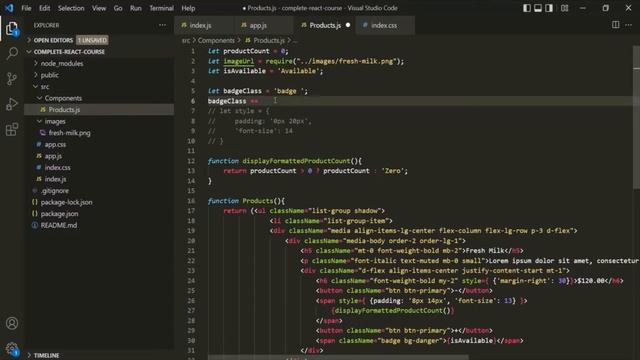Open the View menu
Viewport: 640px width, 360px height.
tap(99, 8)
